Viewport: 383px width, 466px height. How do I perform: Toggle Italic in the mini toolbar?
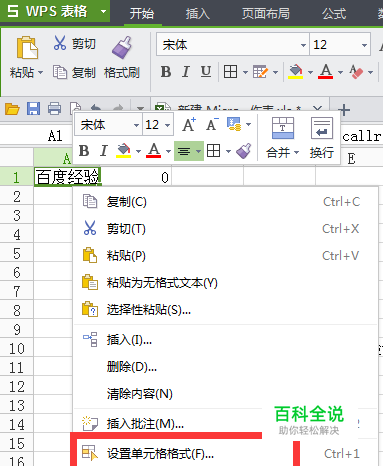click(104, 151)
